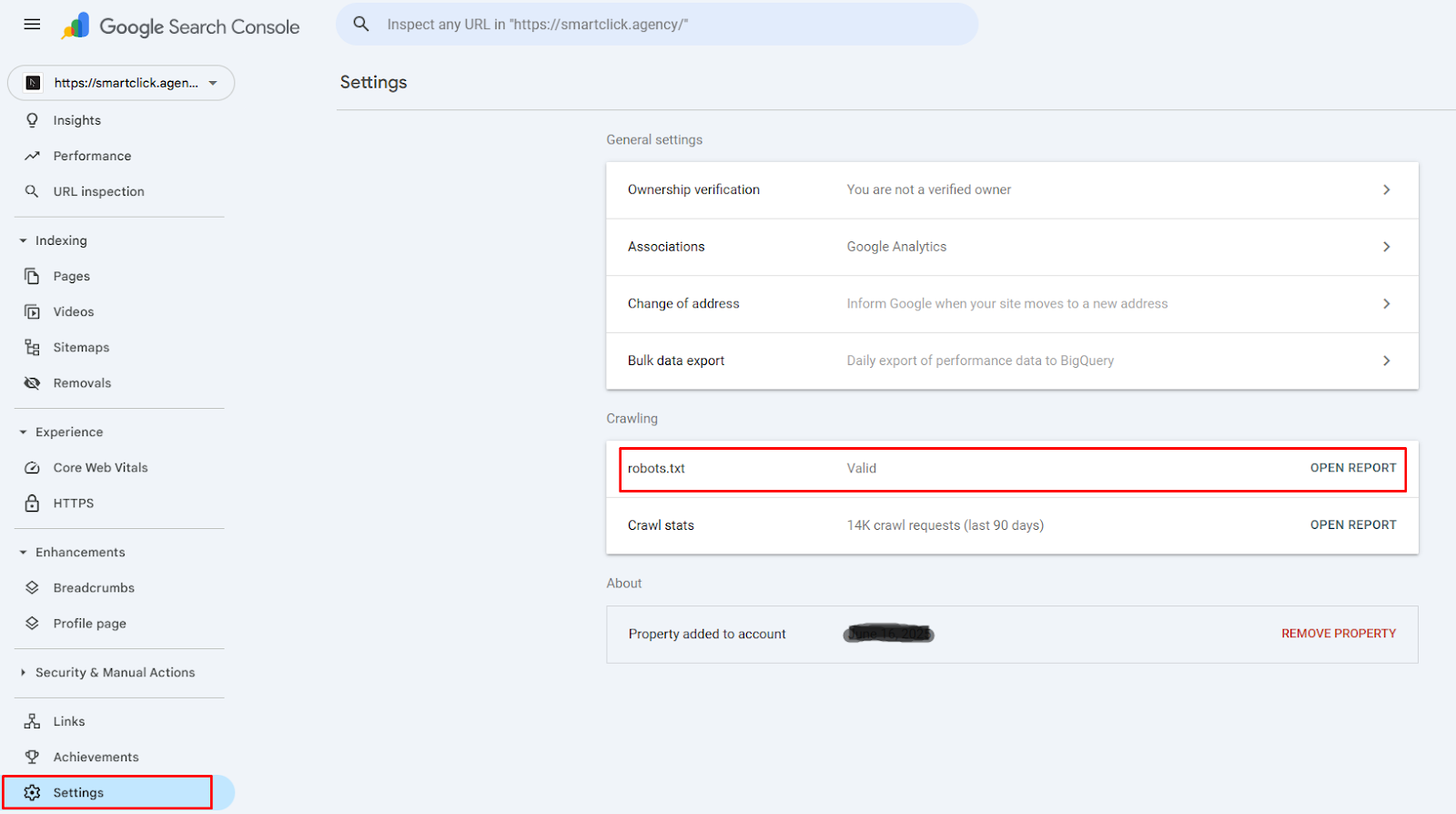Click the Pages icon under Indexing
Viewport: 1456px width, 814px height.
(x=32, y=276)
